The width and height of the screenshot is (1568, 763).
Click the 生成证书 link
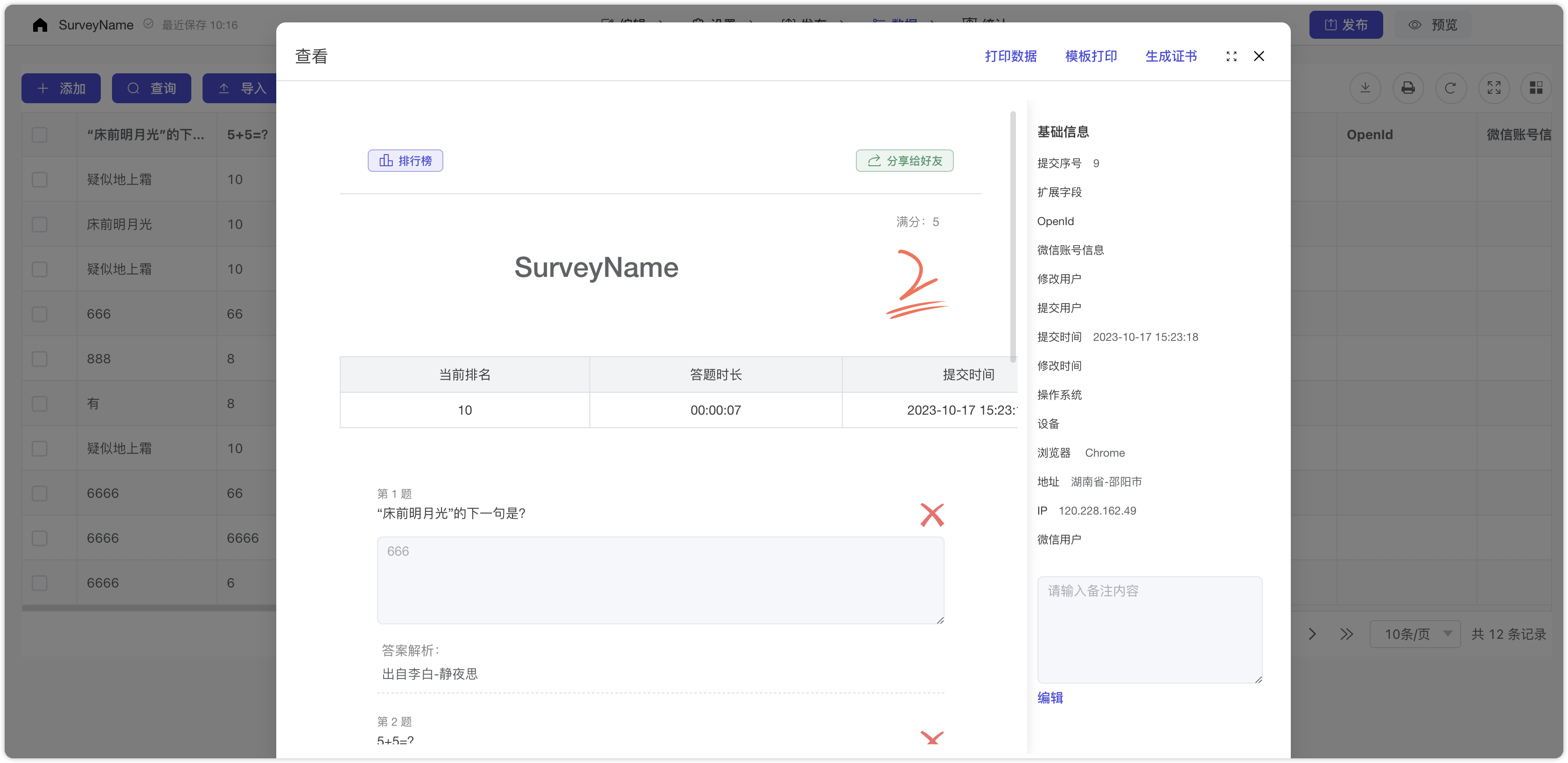(x=1170, y=57)
